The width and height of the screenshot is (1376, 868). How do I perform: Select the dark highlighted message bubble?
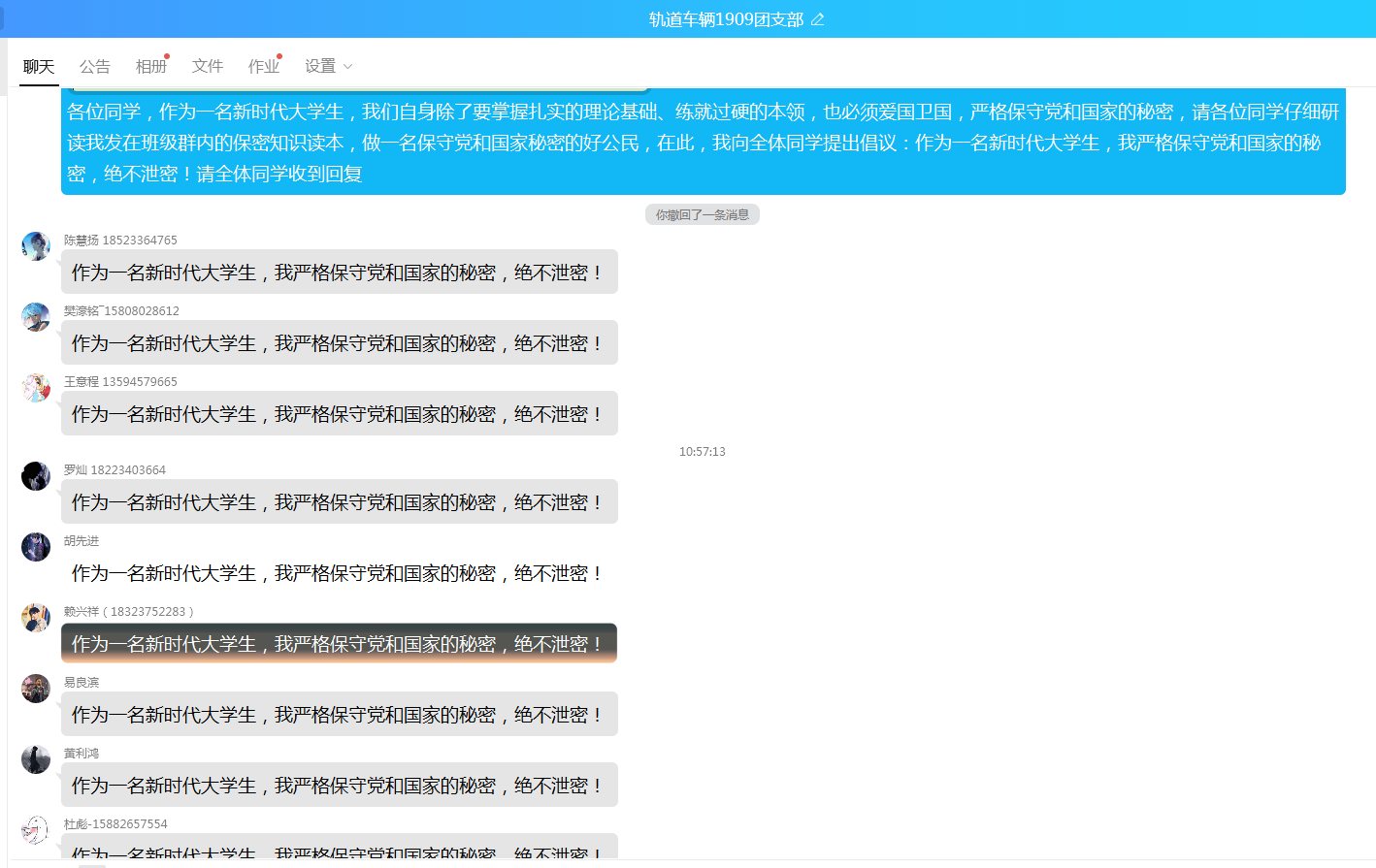339,644
